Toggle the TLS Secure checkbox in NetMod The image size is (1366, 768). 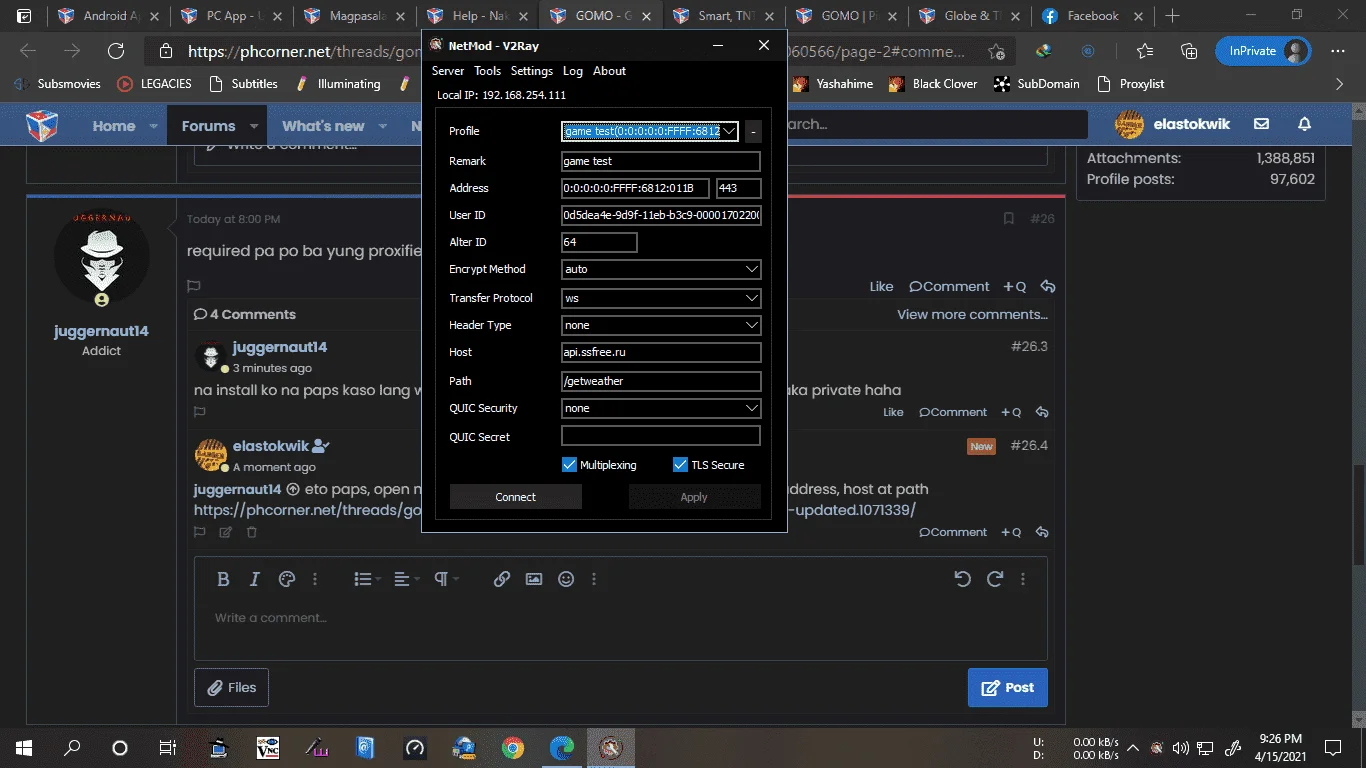pos(681,465)
